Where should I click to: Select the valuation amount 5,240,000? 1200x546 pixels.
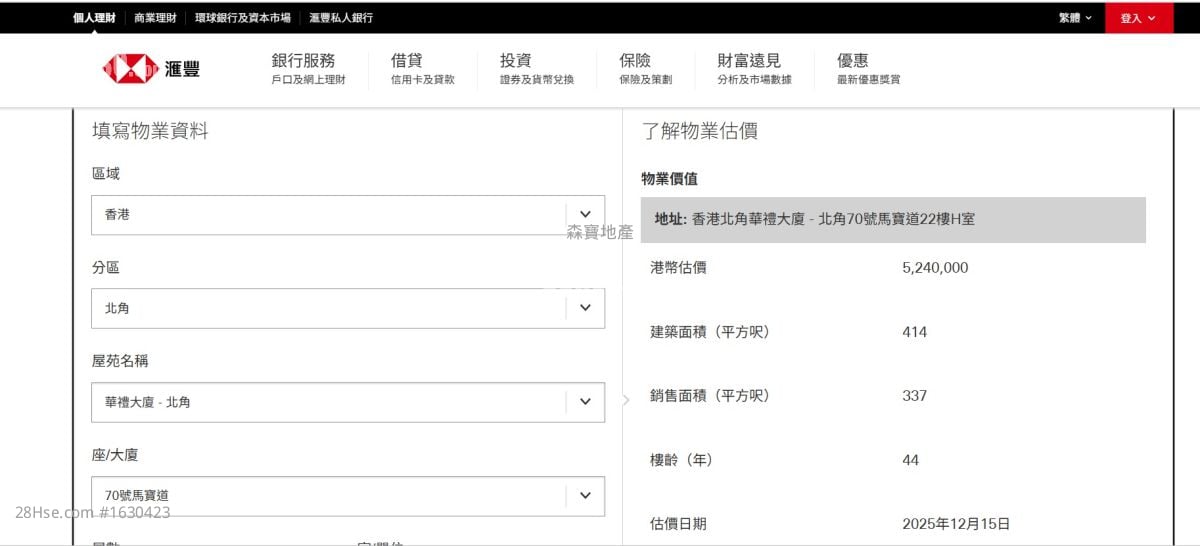pyautogui.click(x=935, y=268)
